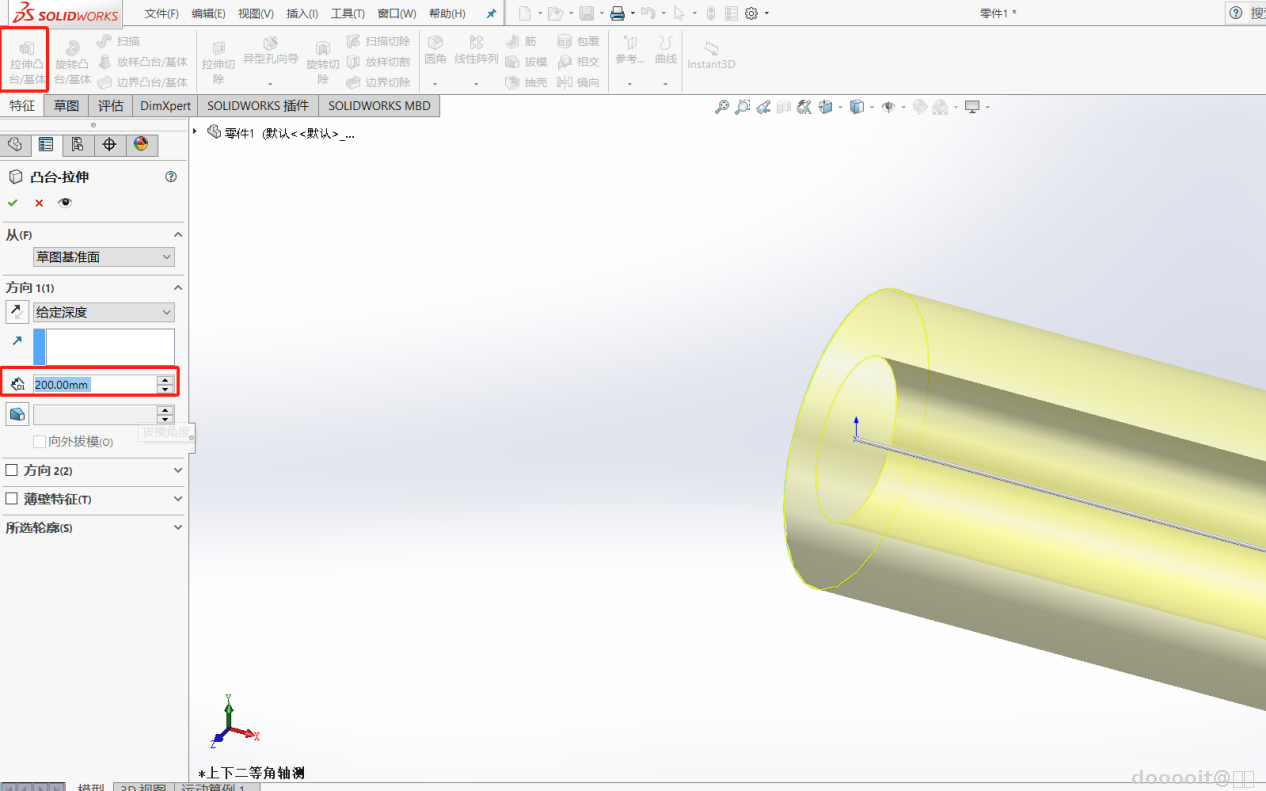Click the help question mark beside 凸台-拉伸
The image size is (1266, 791).
click(x=171, y=177)
